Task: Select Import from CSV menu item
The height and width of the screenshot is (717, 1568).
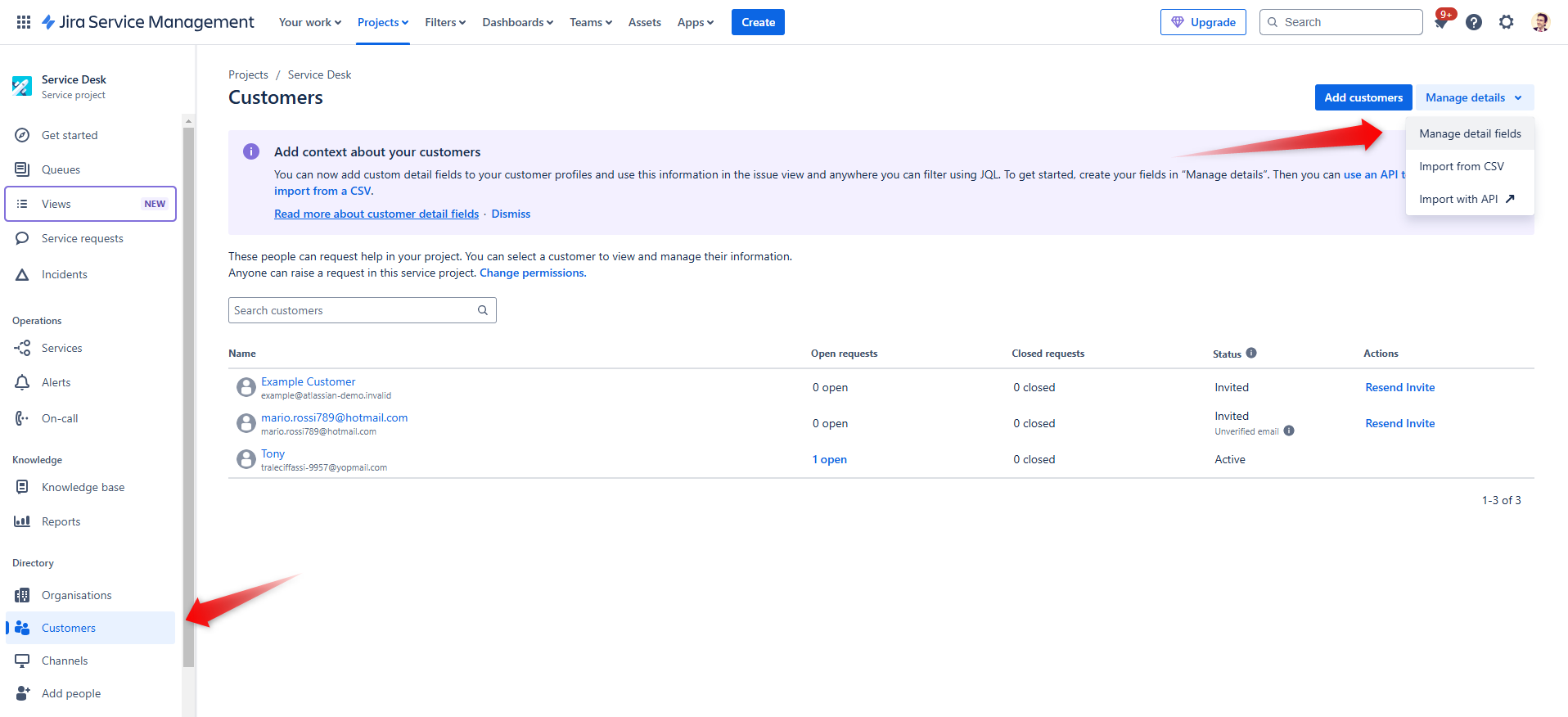Action: [1470, 166]
